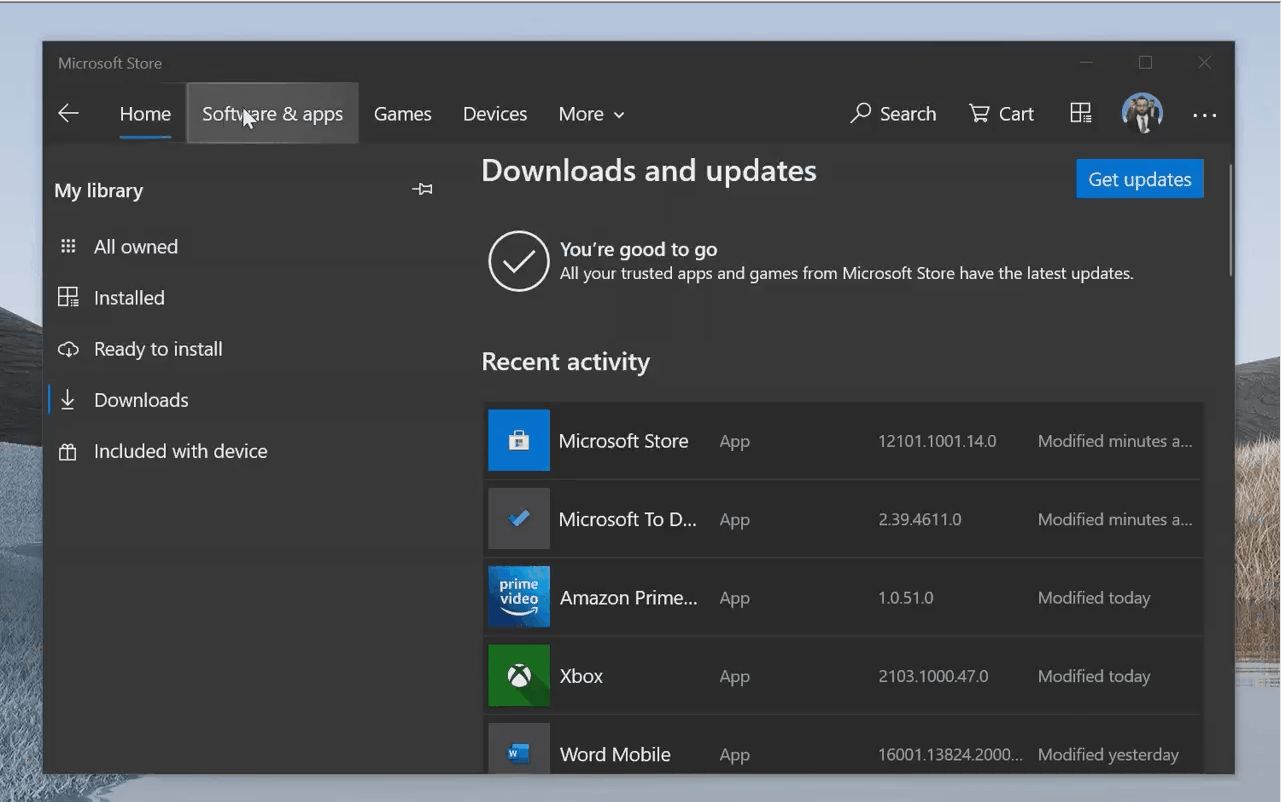Select Included with device in My library
The image size is (1281, 802).
coord(180,451)
